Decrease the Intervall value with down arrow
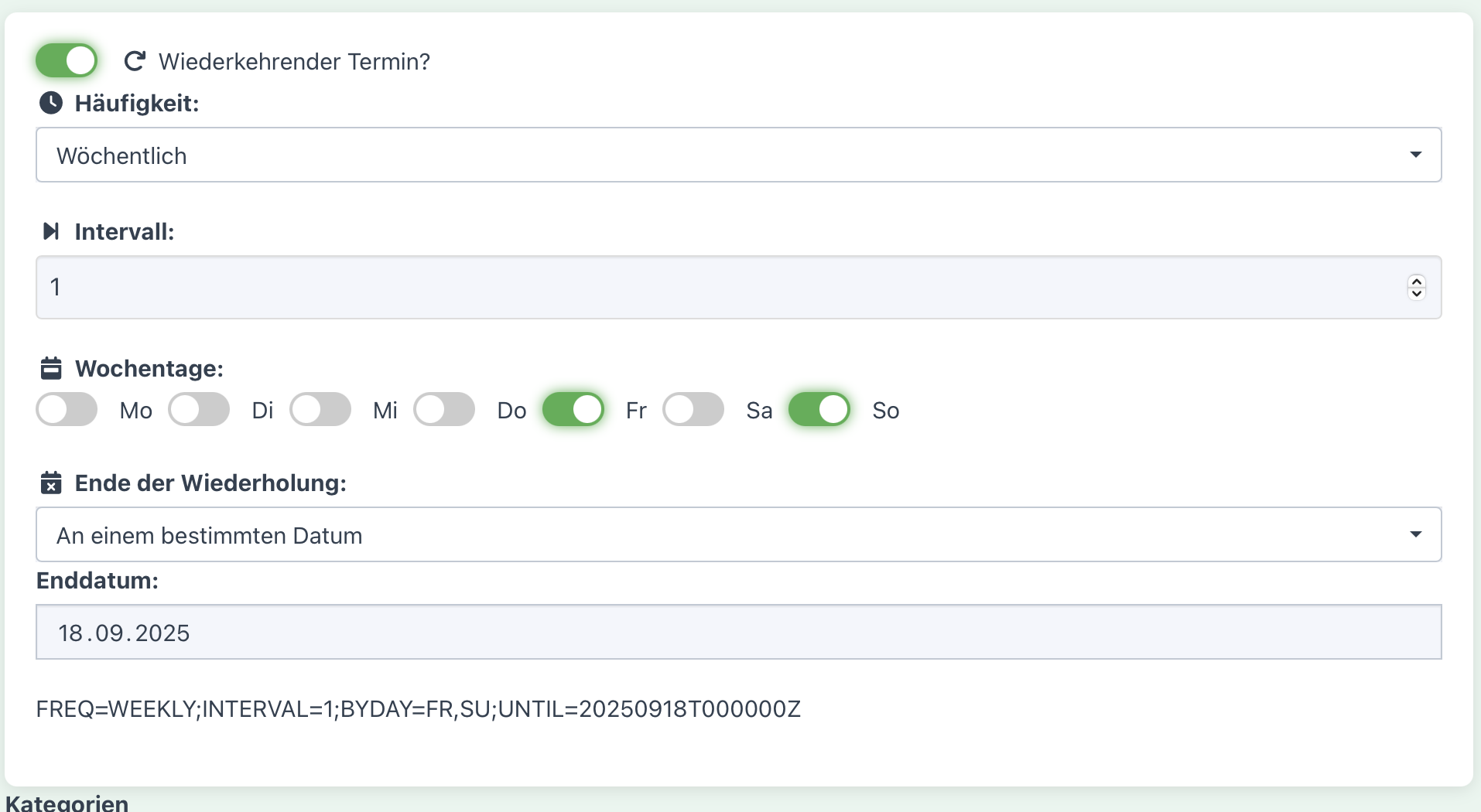 tap(1417, 293)
